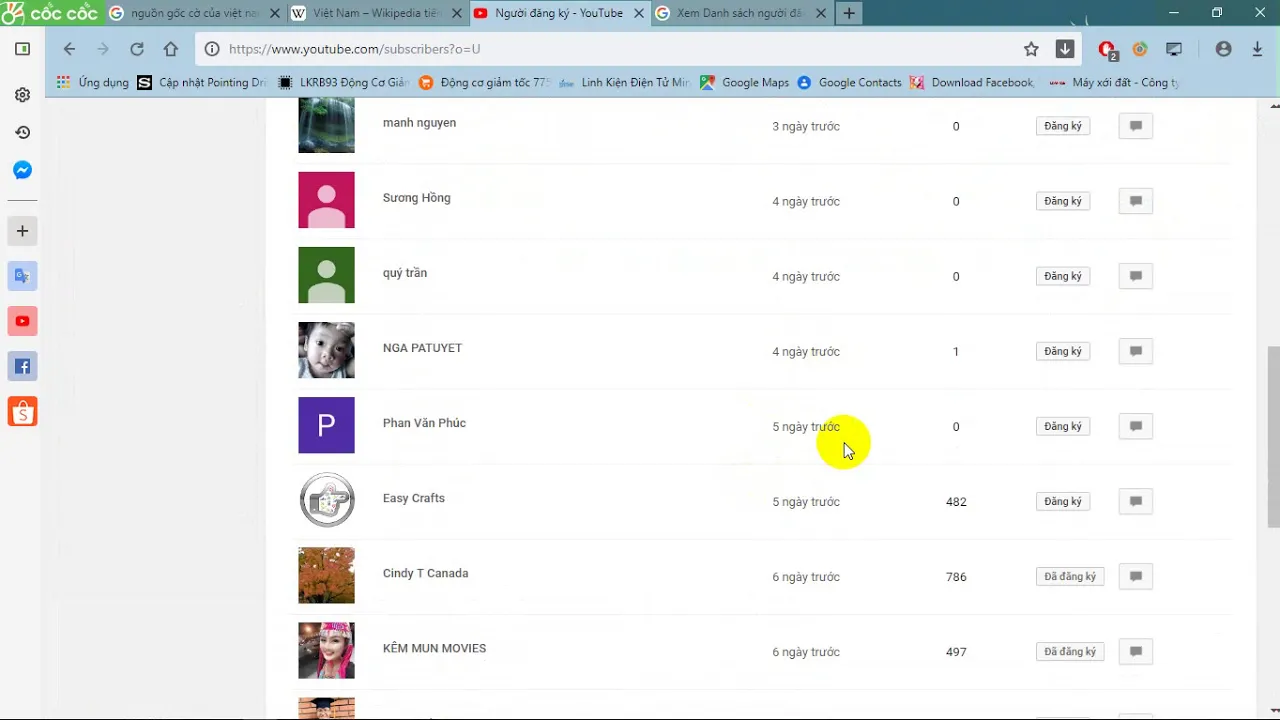Click the Cốc Cốc browser logo
The height and width of the screenshot is (720, 1280).
click(x=50, y=13)
